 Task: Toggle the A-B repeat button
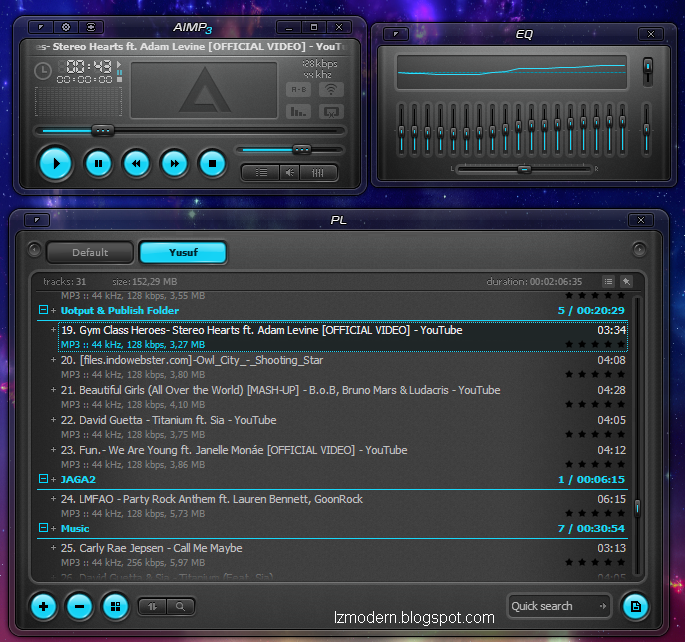pyautogui.click(x=299, y=90)
